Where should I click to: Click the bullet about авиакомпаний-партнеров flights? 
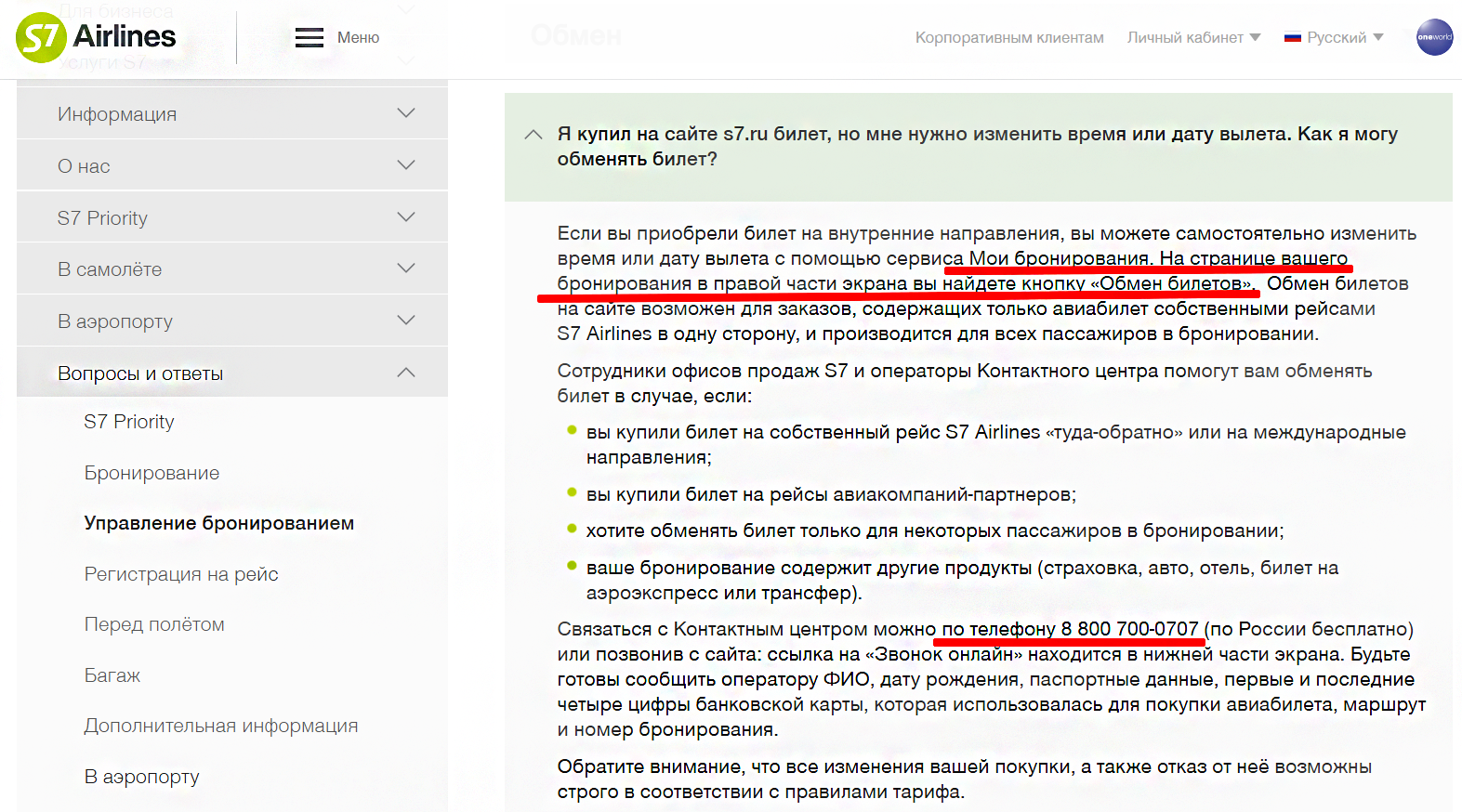coord(831,494)
